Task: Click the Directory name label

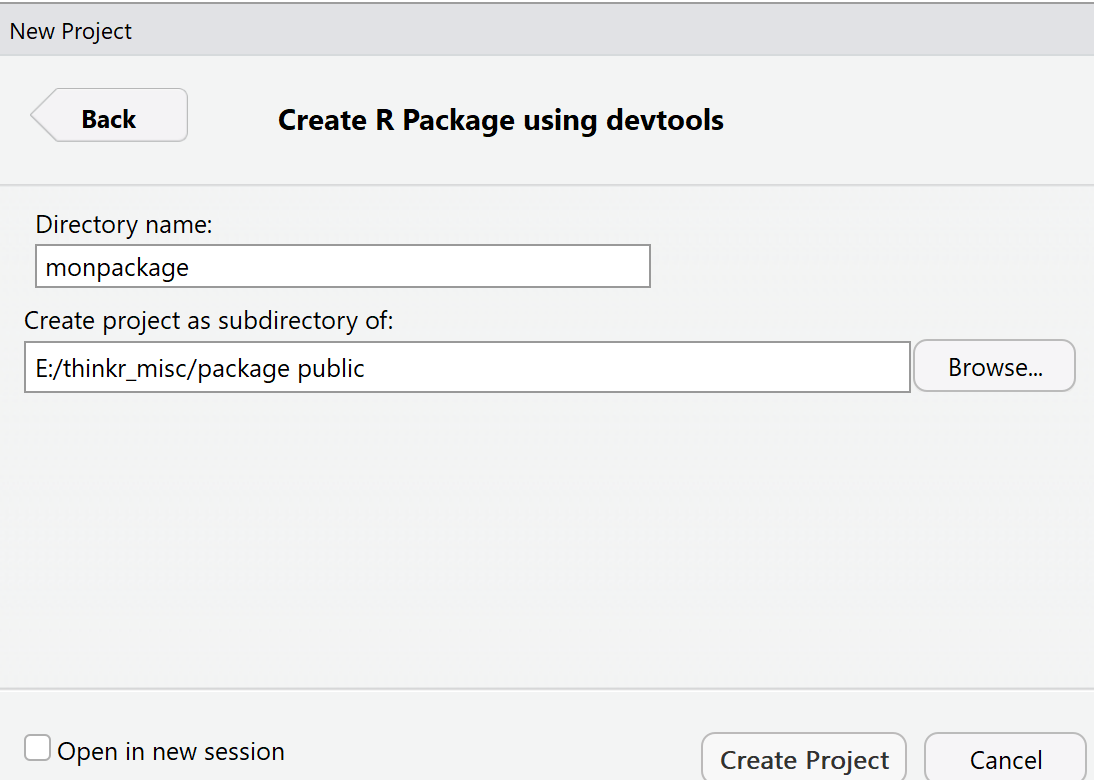Action: point(123,224)
